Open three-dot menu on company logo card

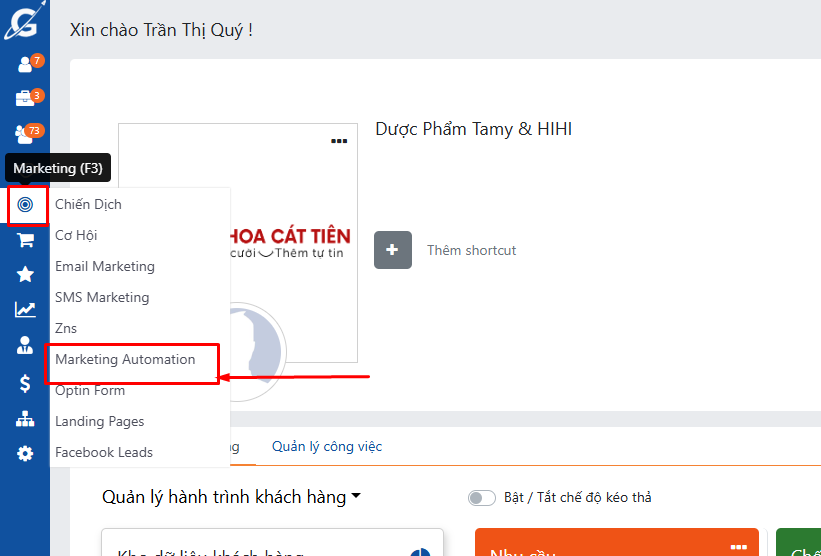tap(339, 141)
